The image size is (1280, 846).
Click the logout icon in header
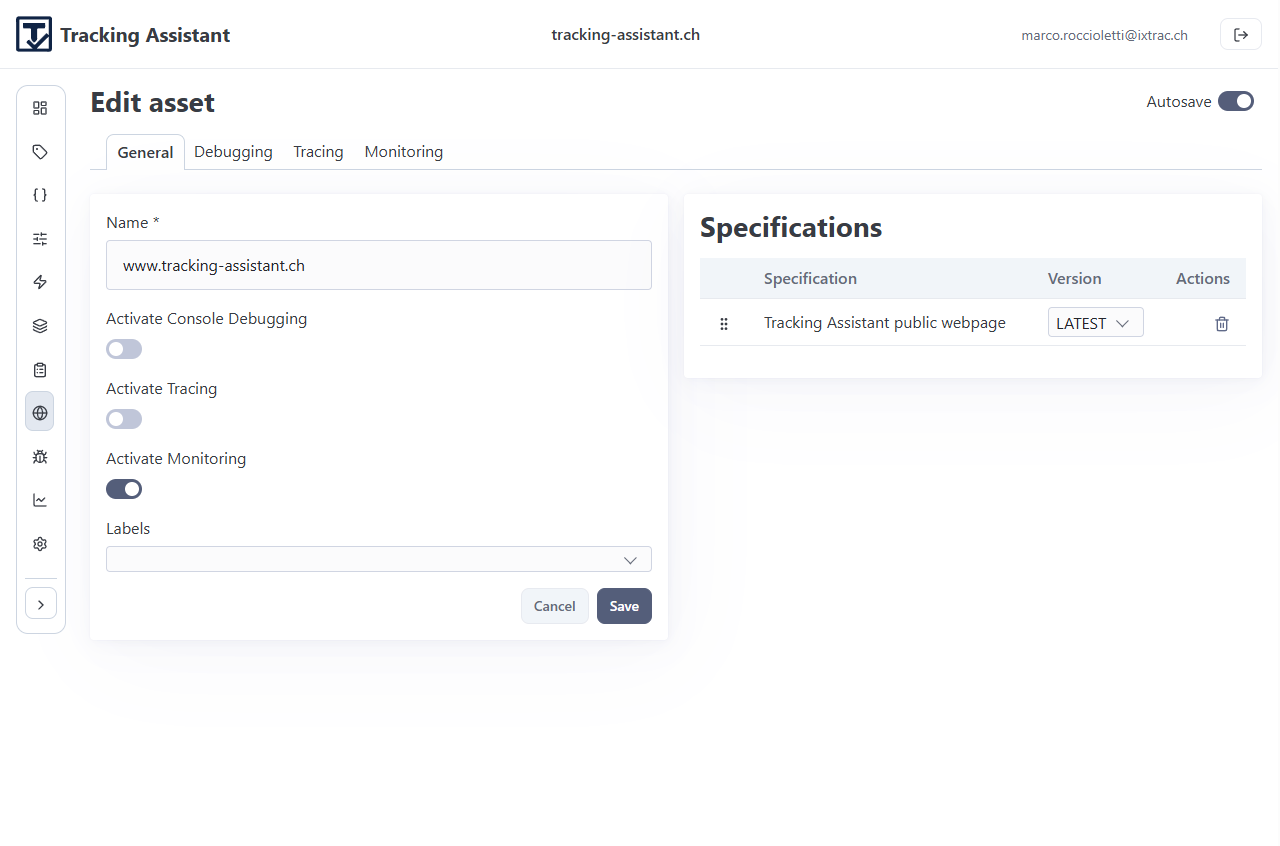coord(1240,35)
